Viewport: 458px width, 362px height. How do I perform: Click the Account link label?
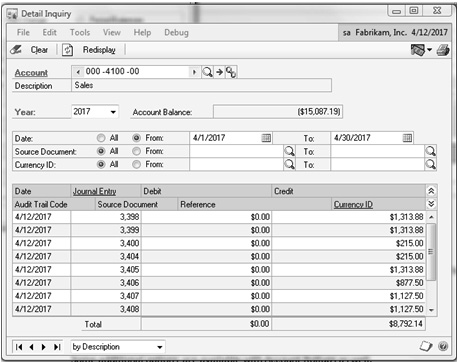(31, 73)
